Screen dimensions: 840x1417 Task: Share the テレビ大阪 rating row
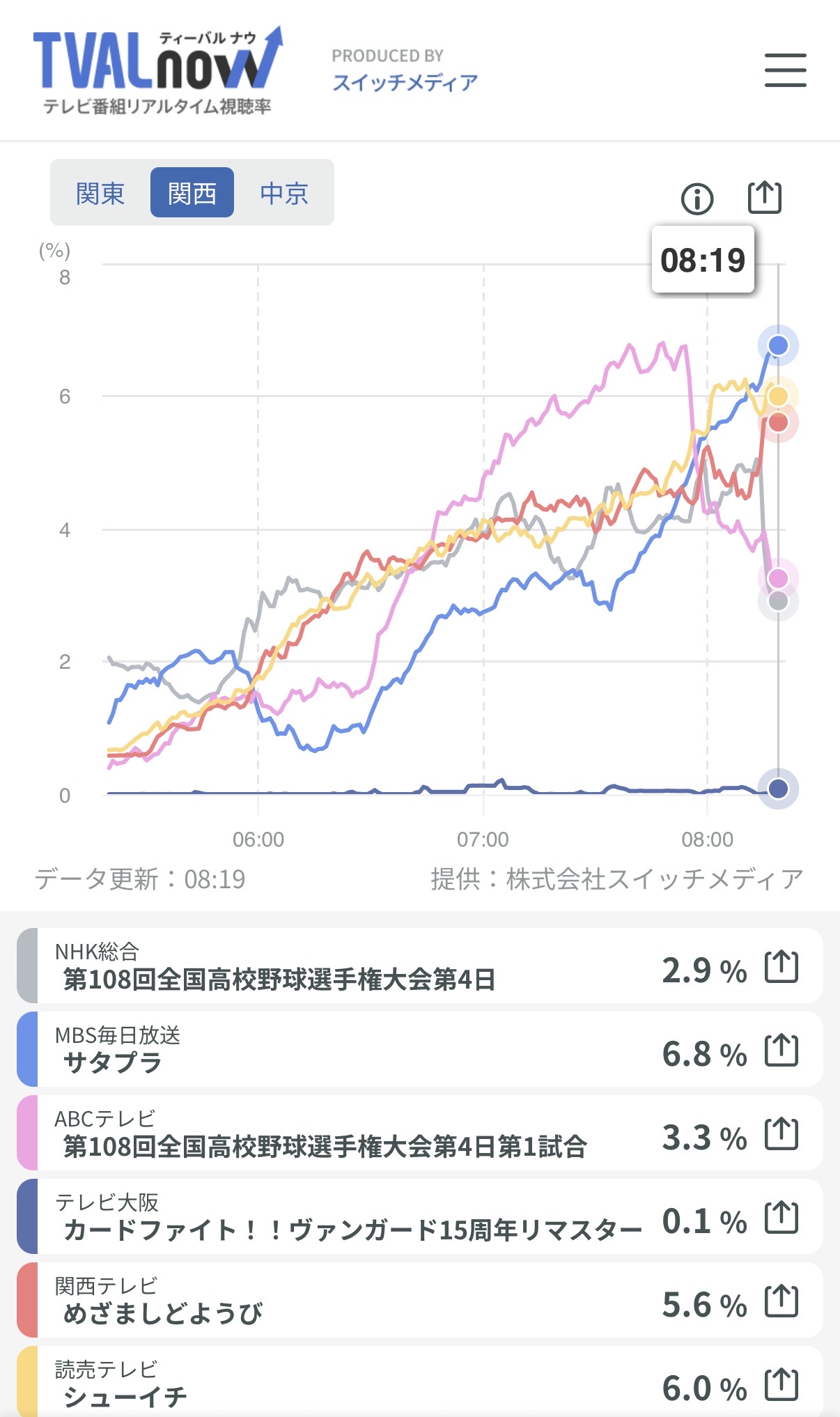pos(781,1218)
